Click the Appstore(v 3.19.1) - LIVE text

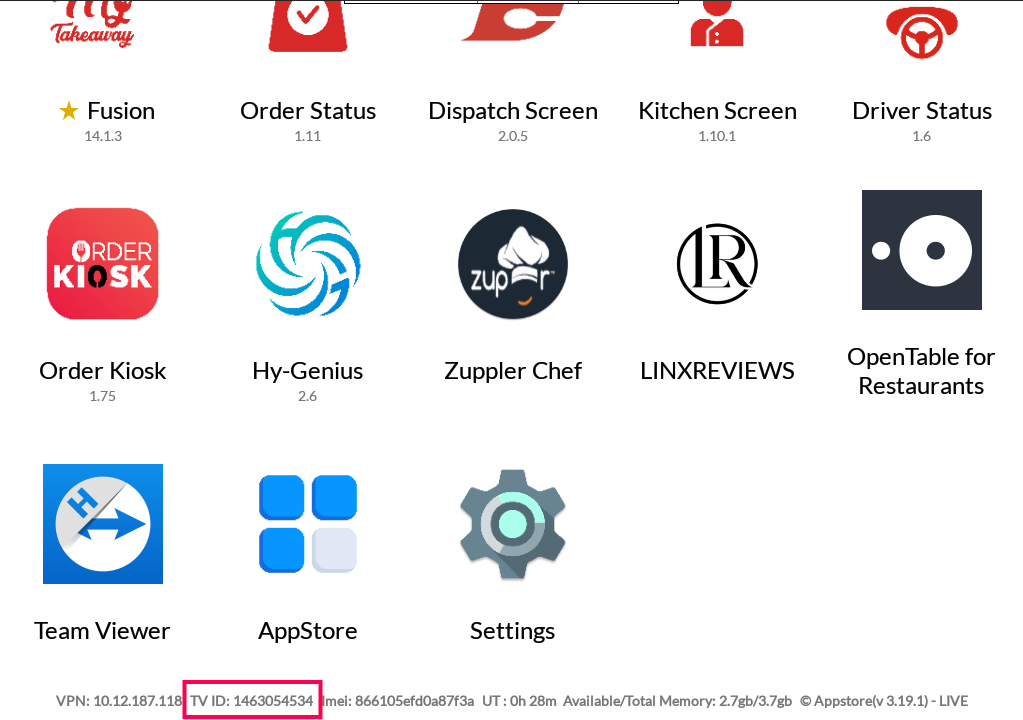click(884, 701)
